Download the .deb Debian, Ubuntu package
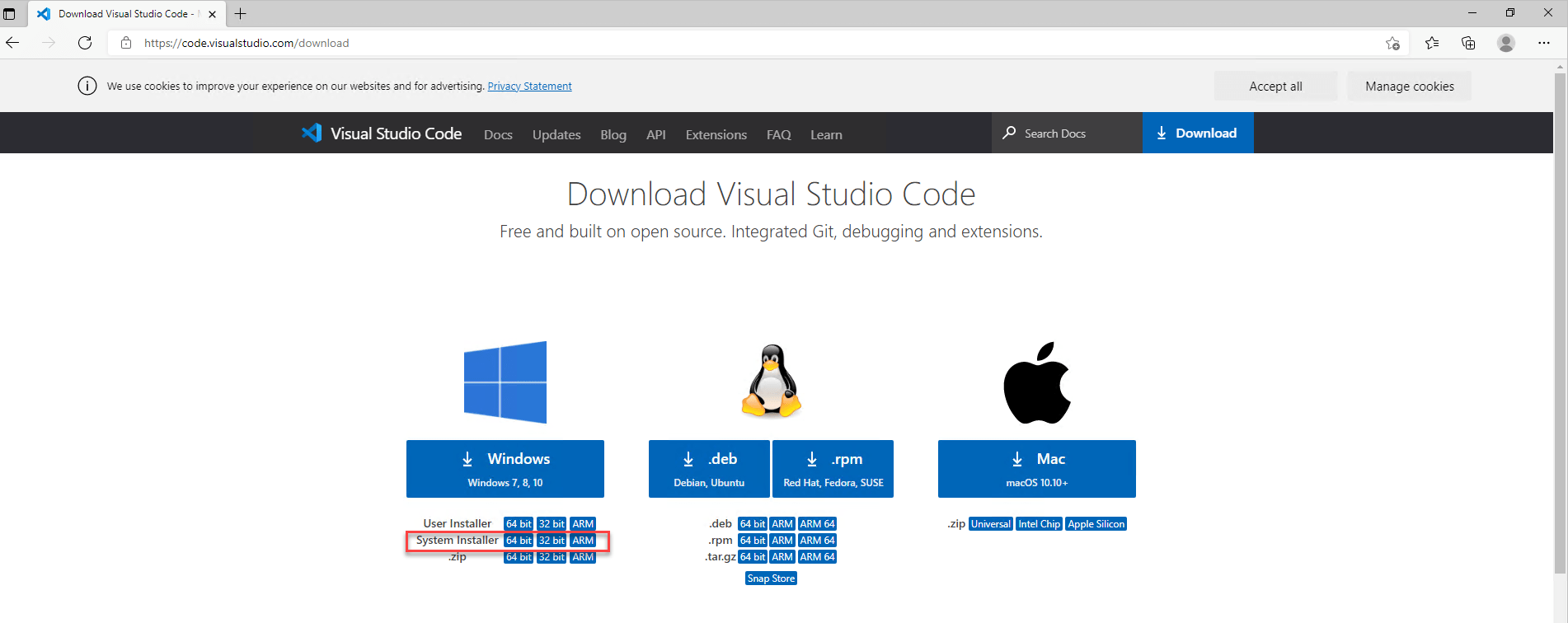The image size is (1568, 623). 709,469
